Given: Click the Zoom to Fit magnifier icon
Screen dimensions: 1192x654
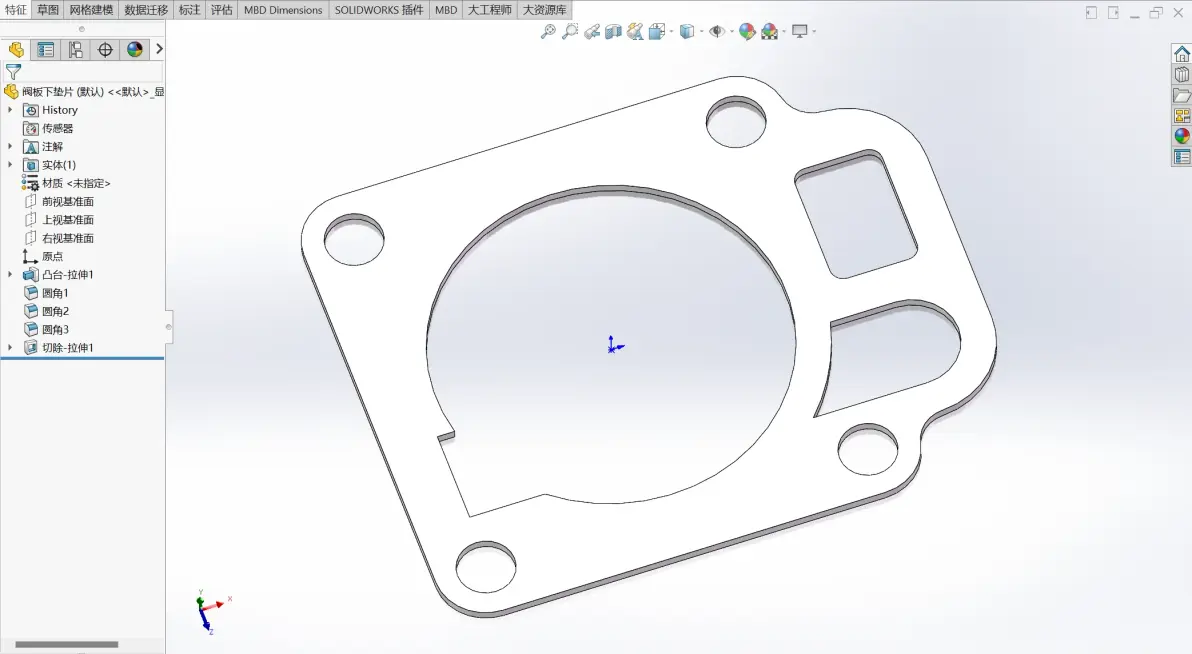Looking at the screenshot, I should (x=547, y=31).
